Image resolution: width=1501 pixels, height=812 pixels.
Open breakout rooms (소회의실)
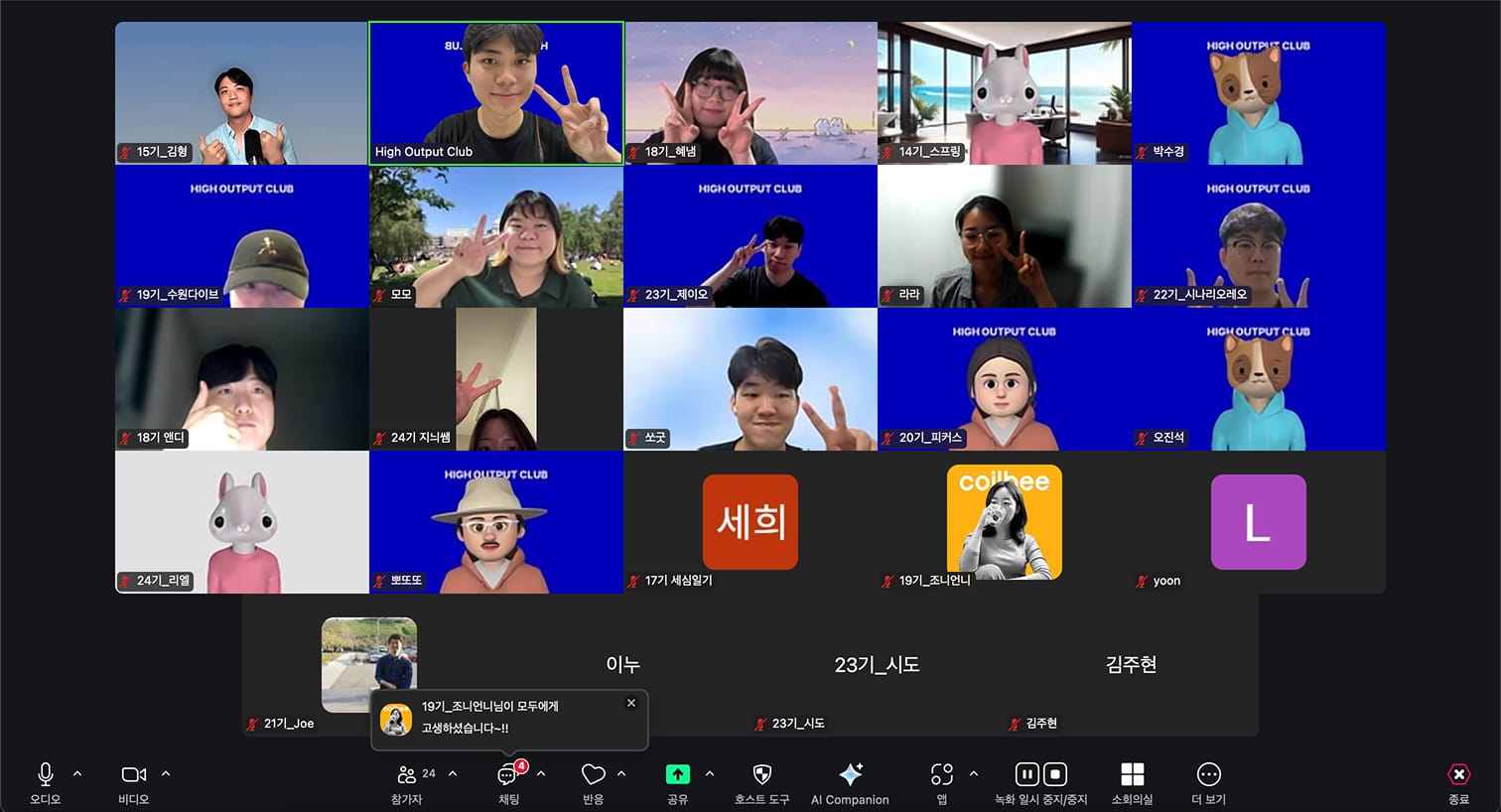pyautogui.click(x=1132, y=775)
